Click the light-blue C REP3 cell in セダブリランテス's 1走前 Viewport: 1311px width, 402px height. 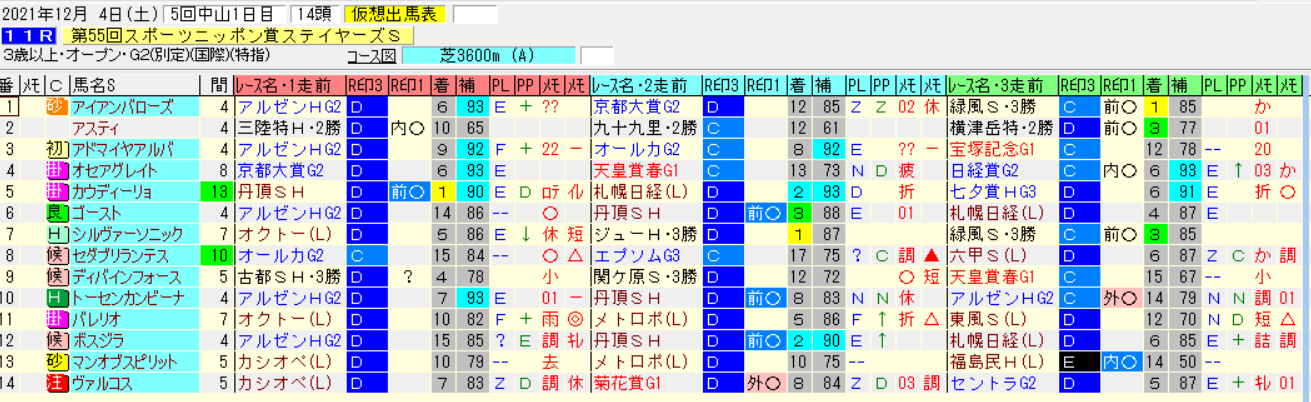[366, 254]
